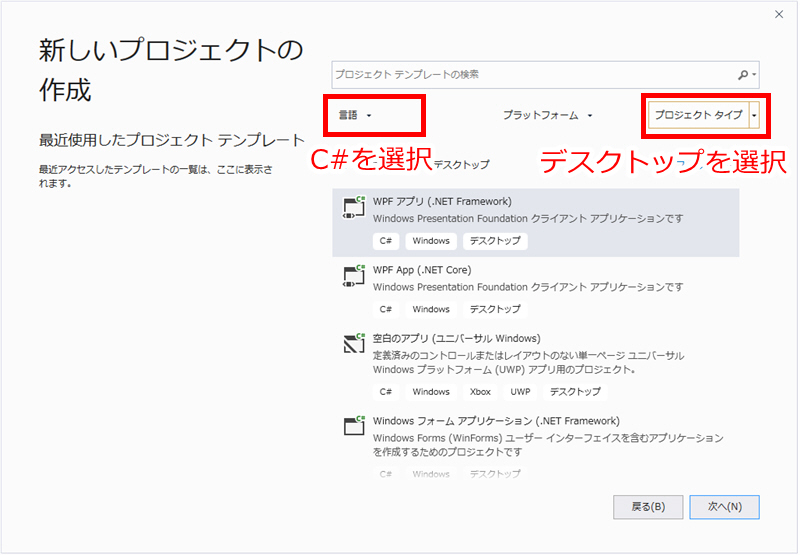The height and width of the screenshot is (555, 800).
Task: Click the 定義済みのコントロール description of 空白のアプリ
Action: click(529, 362)
